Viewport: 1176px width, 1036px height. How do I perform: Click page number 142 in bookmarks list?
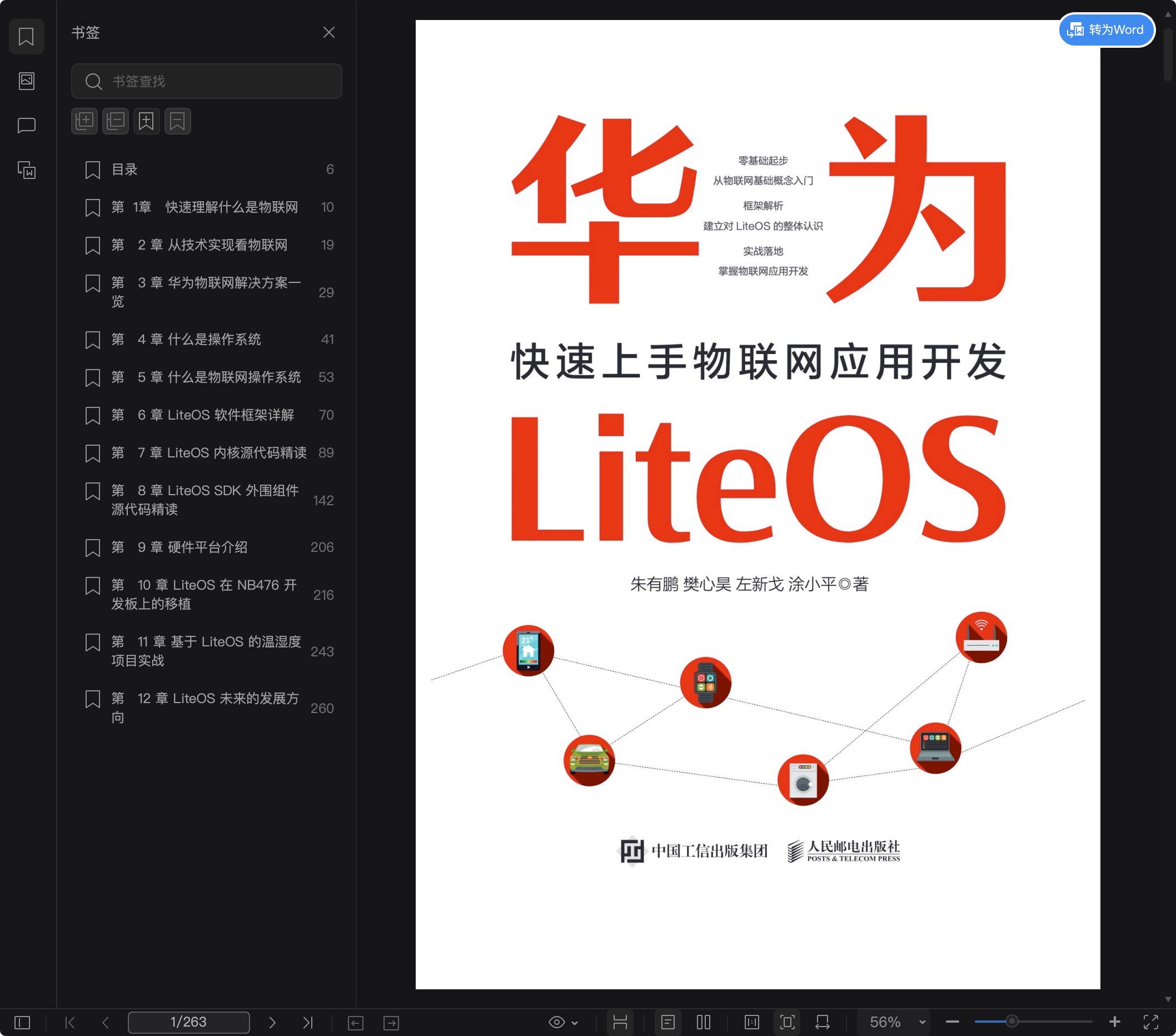pos(323,500)
